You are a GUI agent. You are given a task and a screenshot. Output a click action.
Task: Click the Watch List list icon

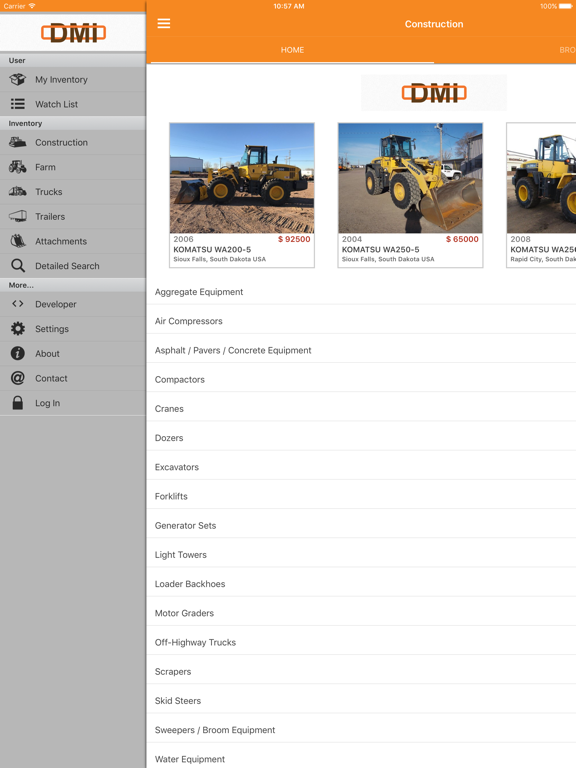(x=18, y=104)
